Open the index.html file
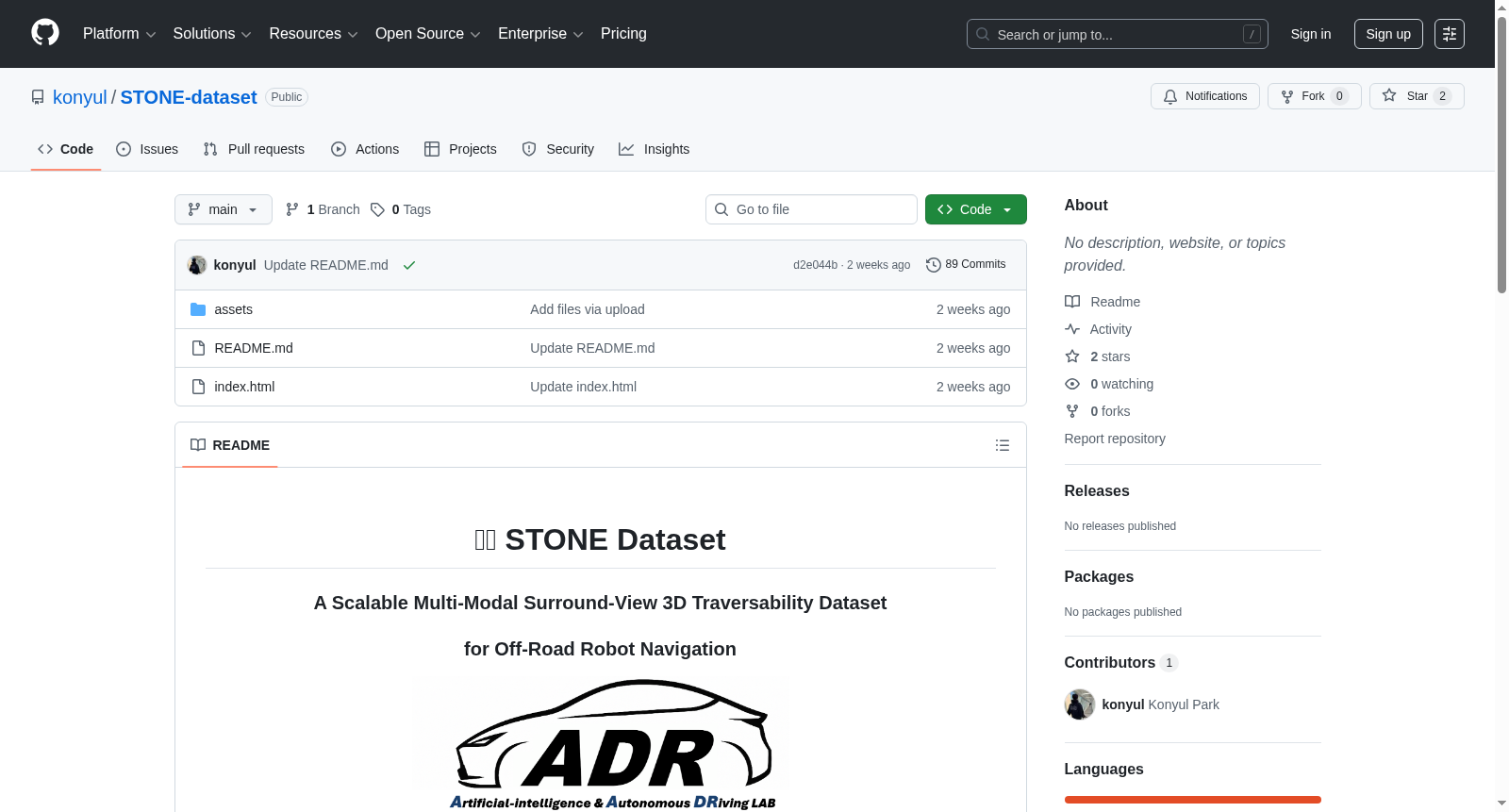Screen dimensions: 1509x812 coord(244,387)
